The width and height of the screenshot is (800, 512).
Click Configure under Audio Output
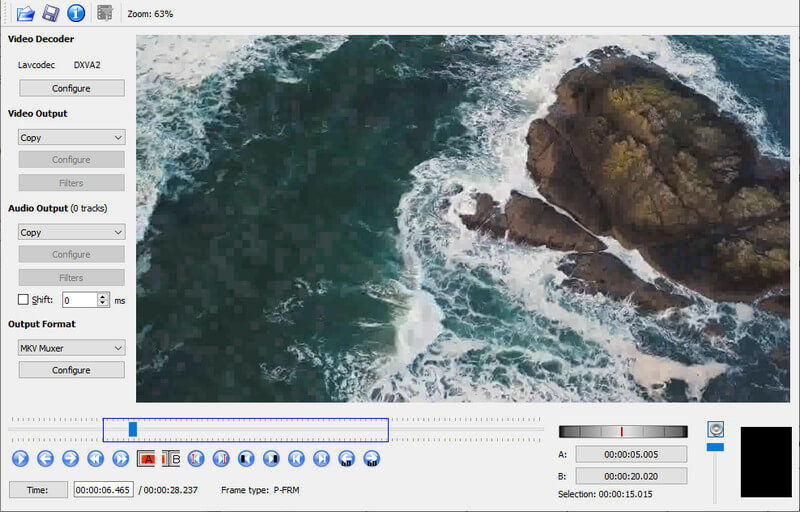pos(71,254)
